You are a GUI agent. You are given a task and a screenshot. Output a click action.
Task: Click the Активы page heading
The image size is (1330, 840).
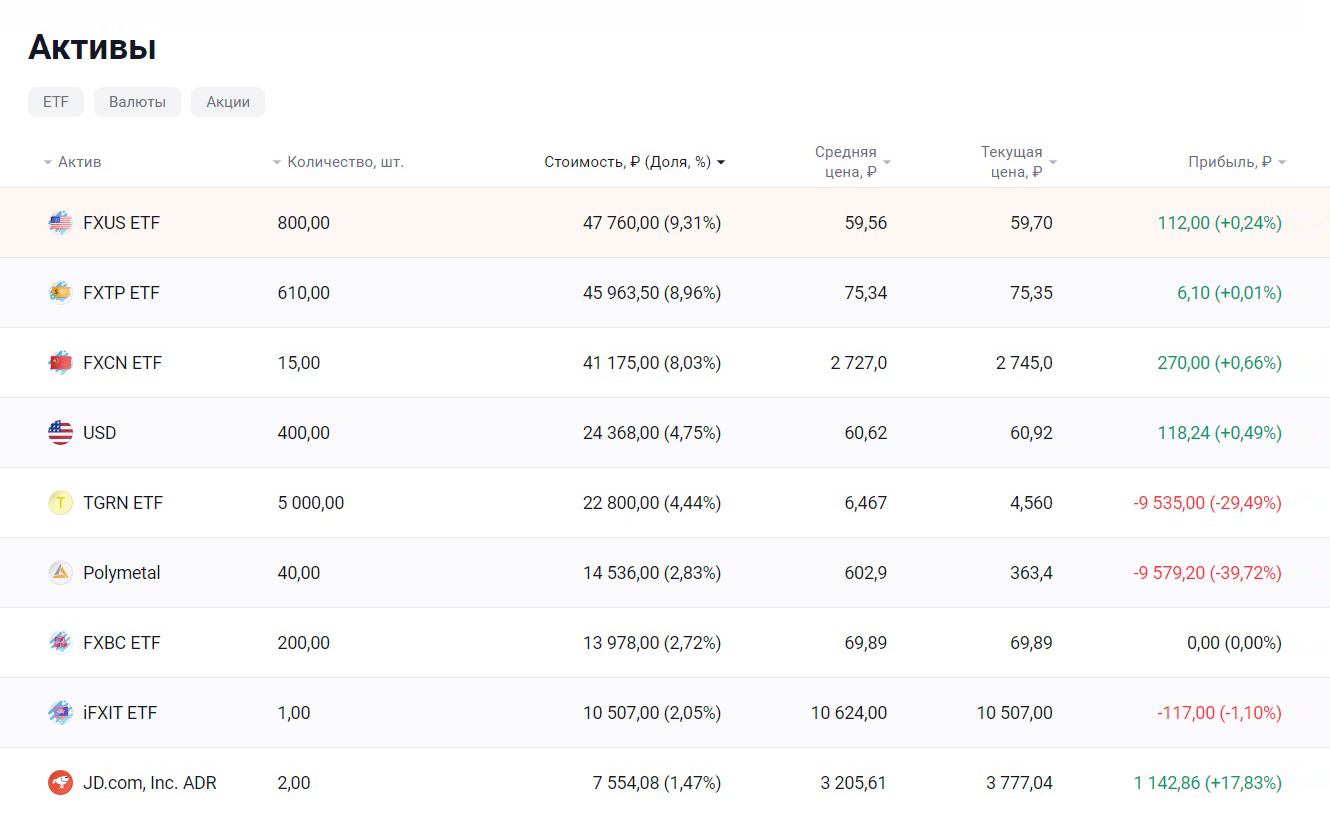92,47
